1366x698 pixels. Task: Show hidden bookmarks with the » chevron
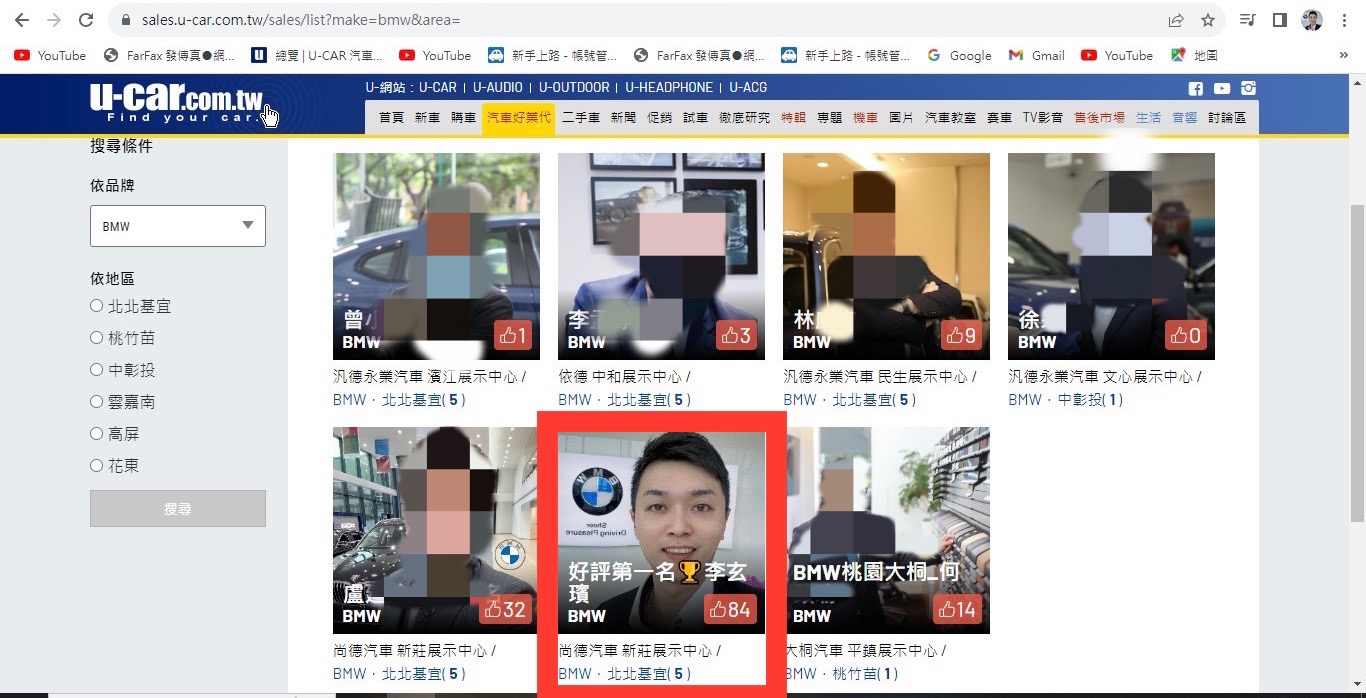coord(1344,56)
